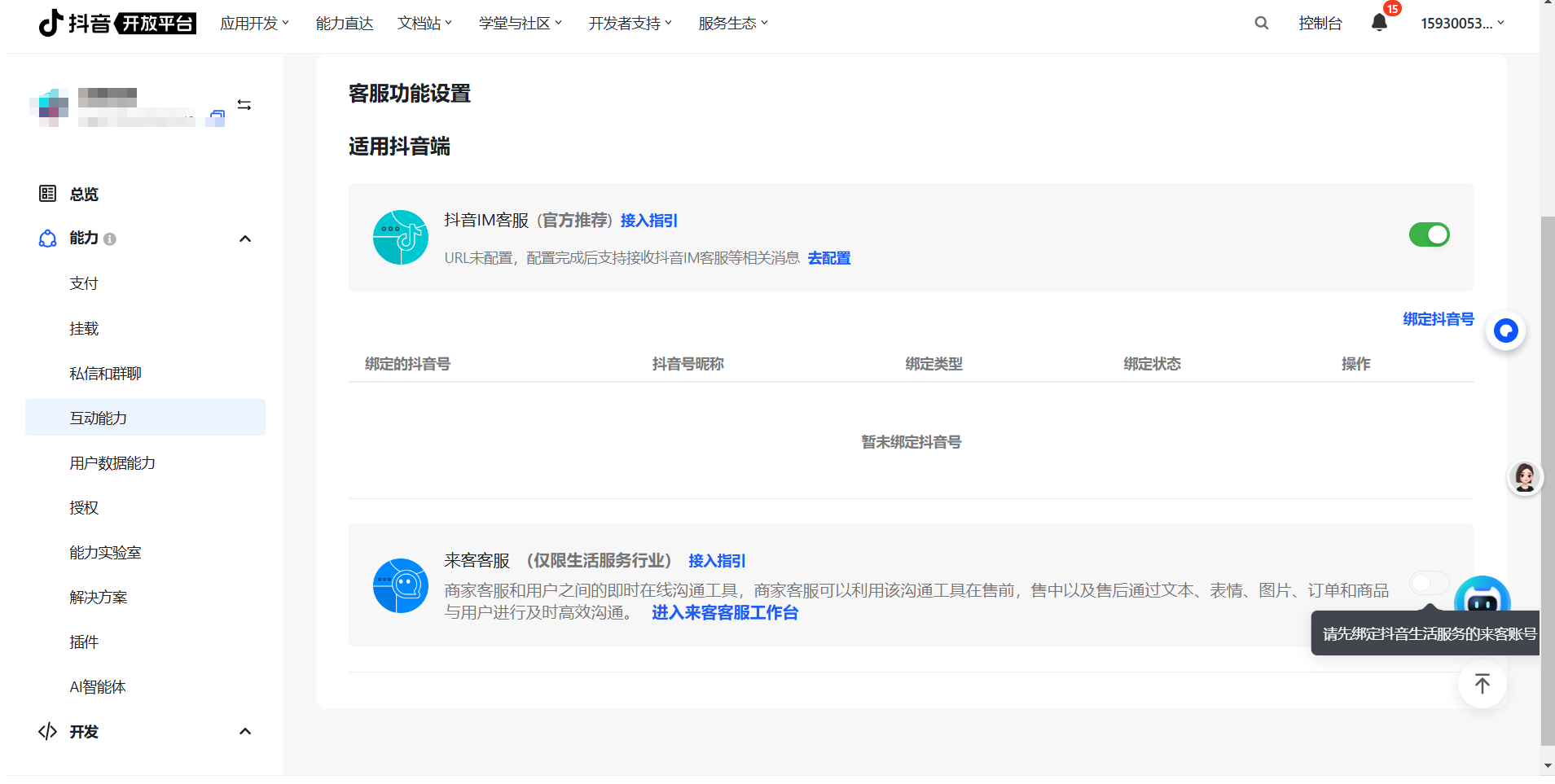The image size is (1555, 784).
Task: Click the search magnifier icon
Action: [x=1261, y=23]
